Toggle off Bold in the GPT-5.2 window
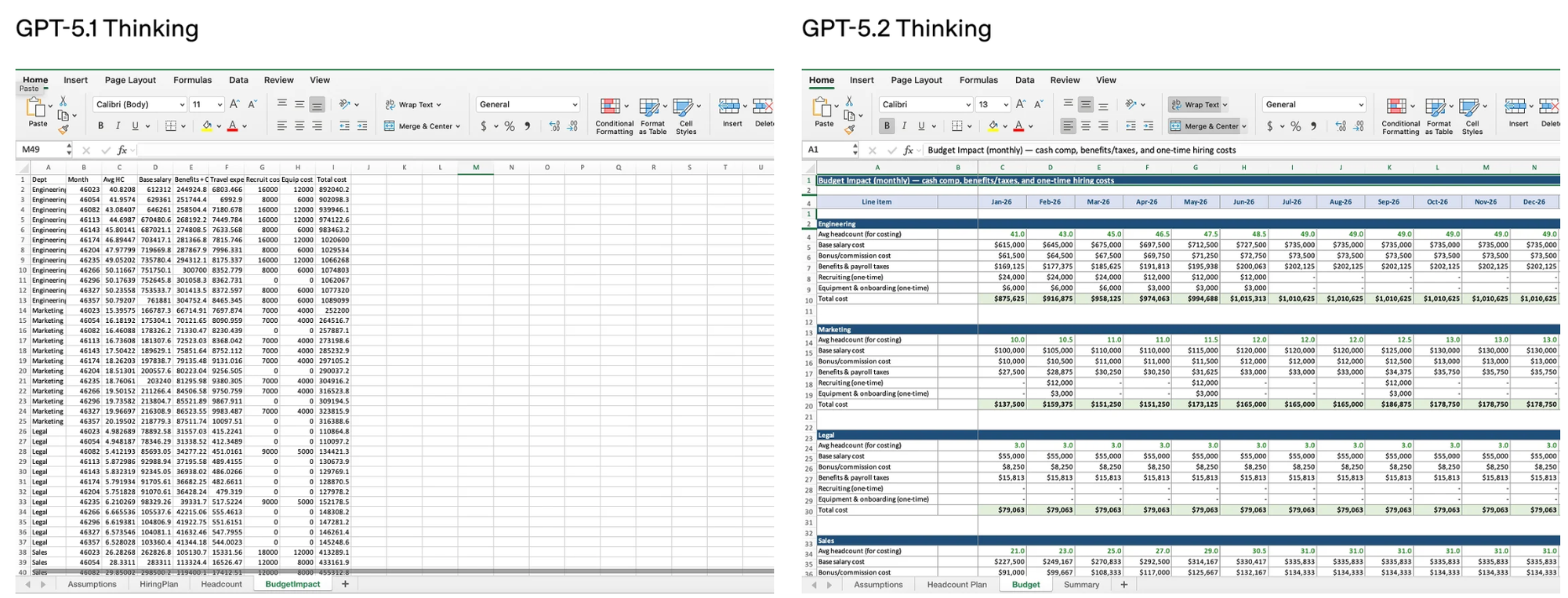This screenshot has height=598, width=1568. [x=887, y=126]
